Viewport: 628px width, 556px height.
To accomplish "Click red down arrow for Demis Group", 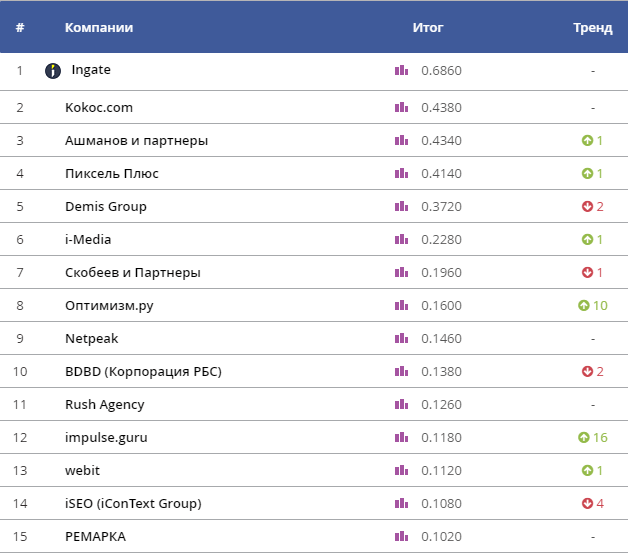I will [x=587, y=206].
